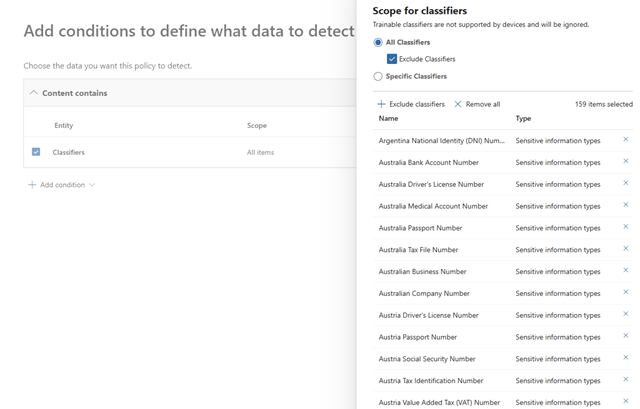The image size is (640, 409).
Task: Click the X icon for Remove all
Action: coord(458,104)
